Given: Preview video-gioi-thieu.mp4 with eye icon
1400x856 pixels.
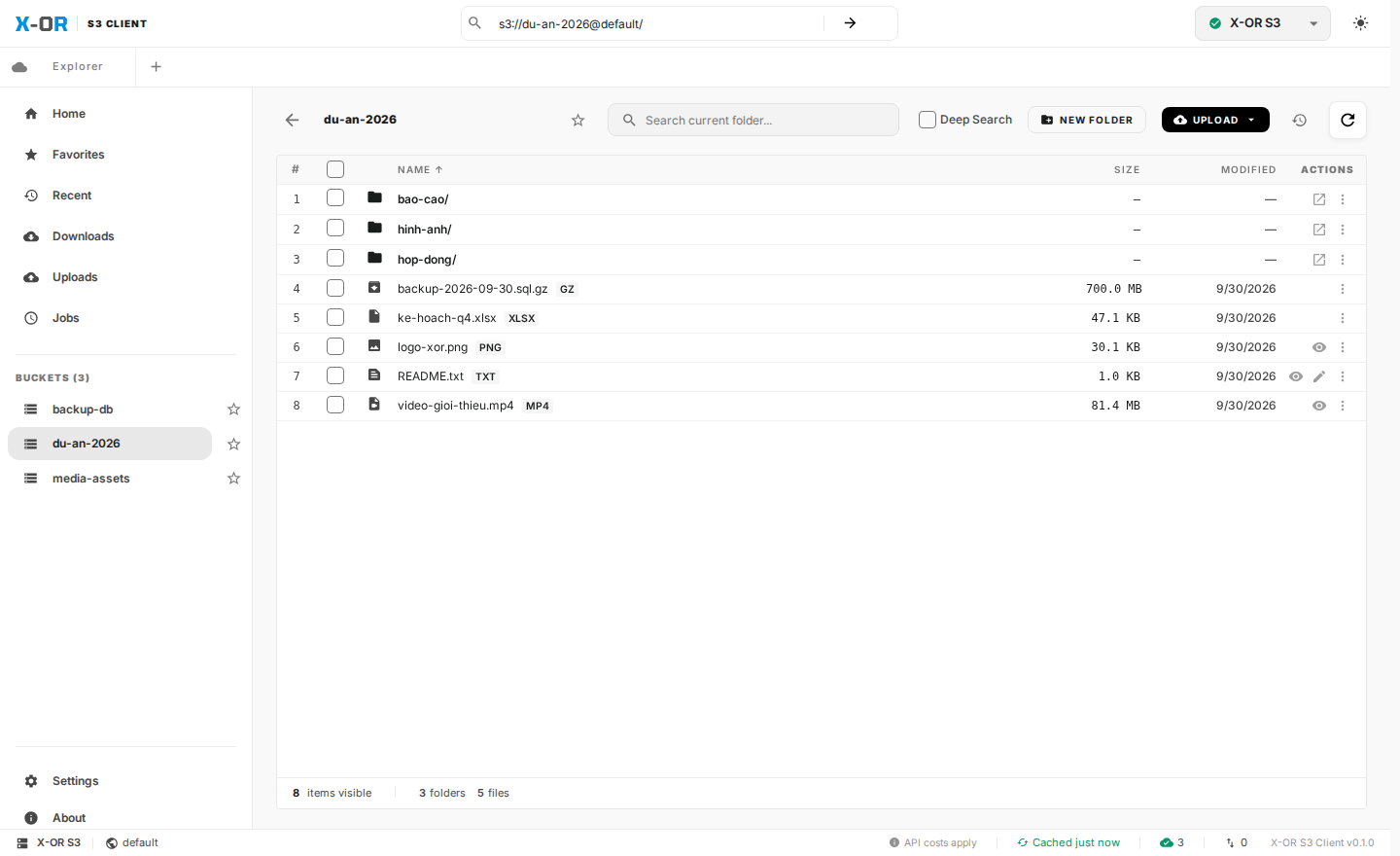Looking at the screenshot, I should tap(1319, 406).
